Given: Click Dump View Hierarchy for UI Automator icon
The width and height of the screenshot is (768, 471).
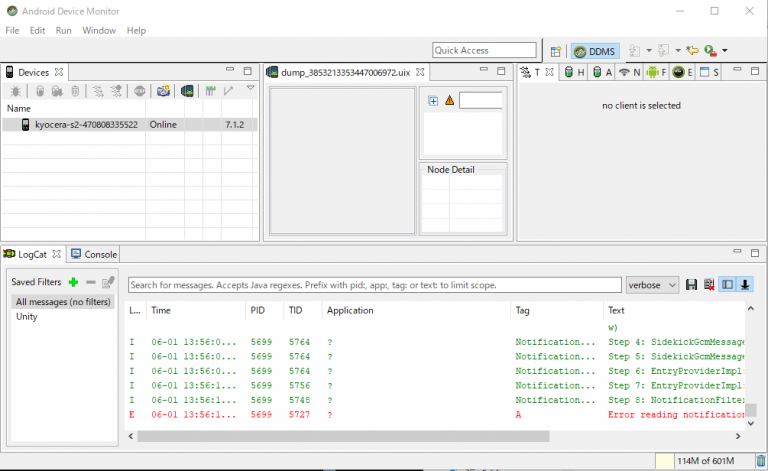Looking at the screenshot, I should 186,91.
